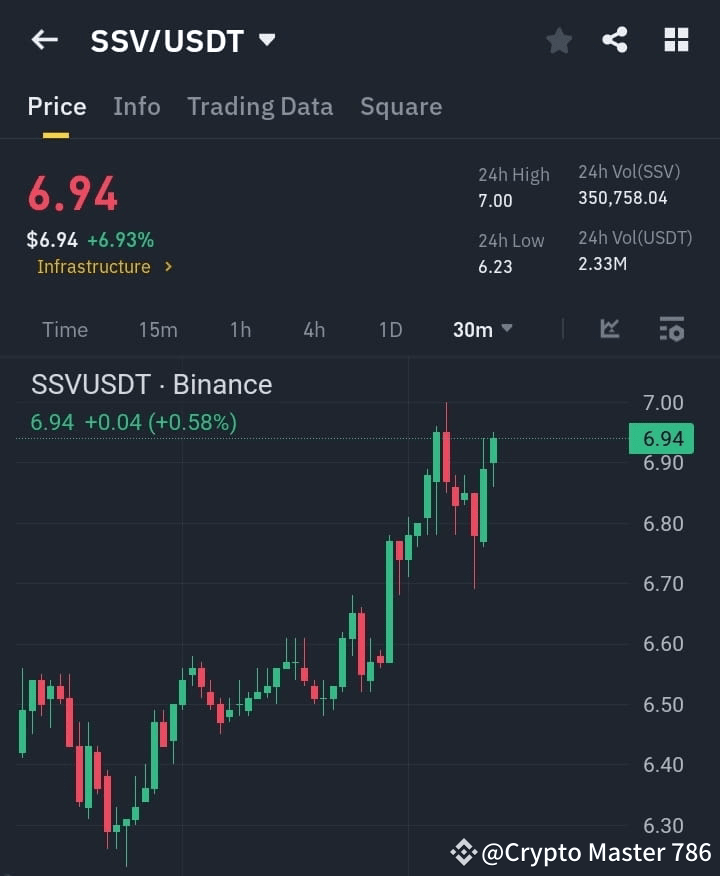The width and height of the screenshot is (720, 876).
Task: Open the Trading Data tab
Action: point(260,107)
